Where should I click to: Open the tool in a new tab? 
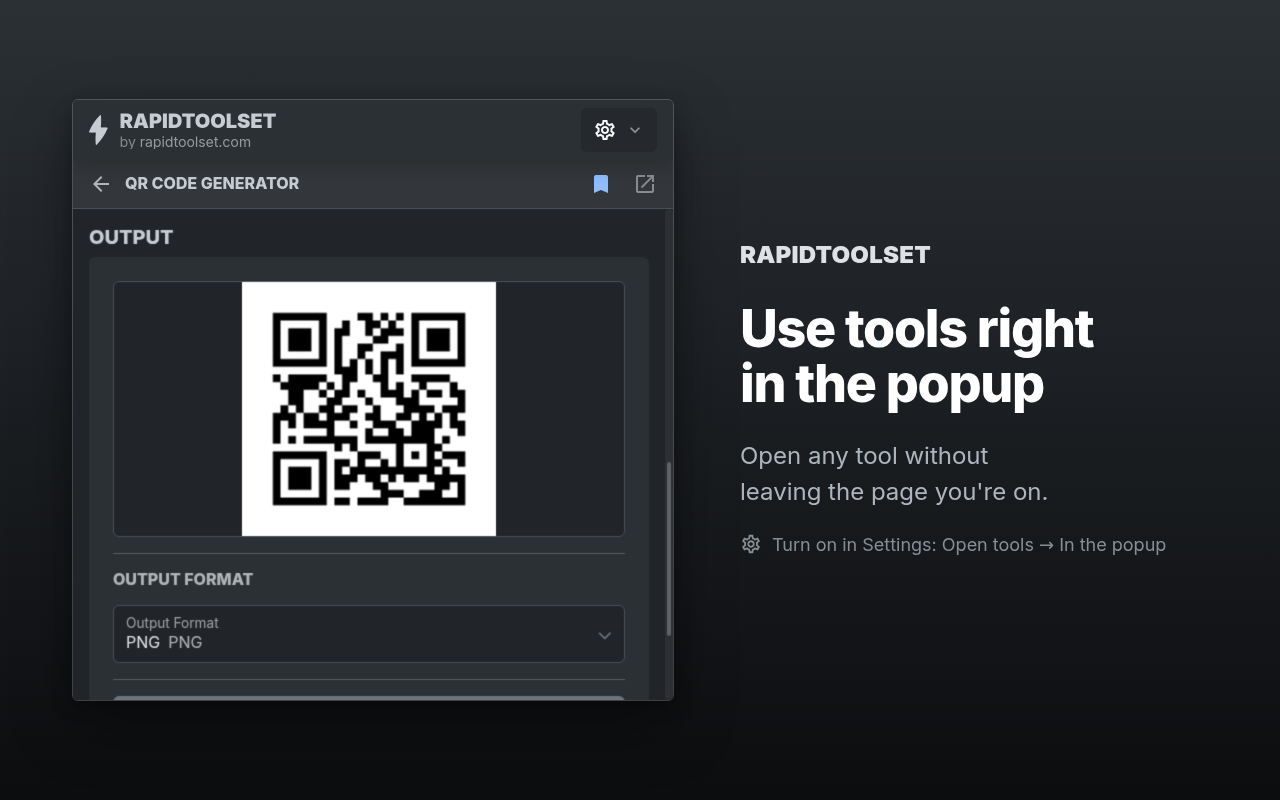645,184
